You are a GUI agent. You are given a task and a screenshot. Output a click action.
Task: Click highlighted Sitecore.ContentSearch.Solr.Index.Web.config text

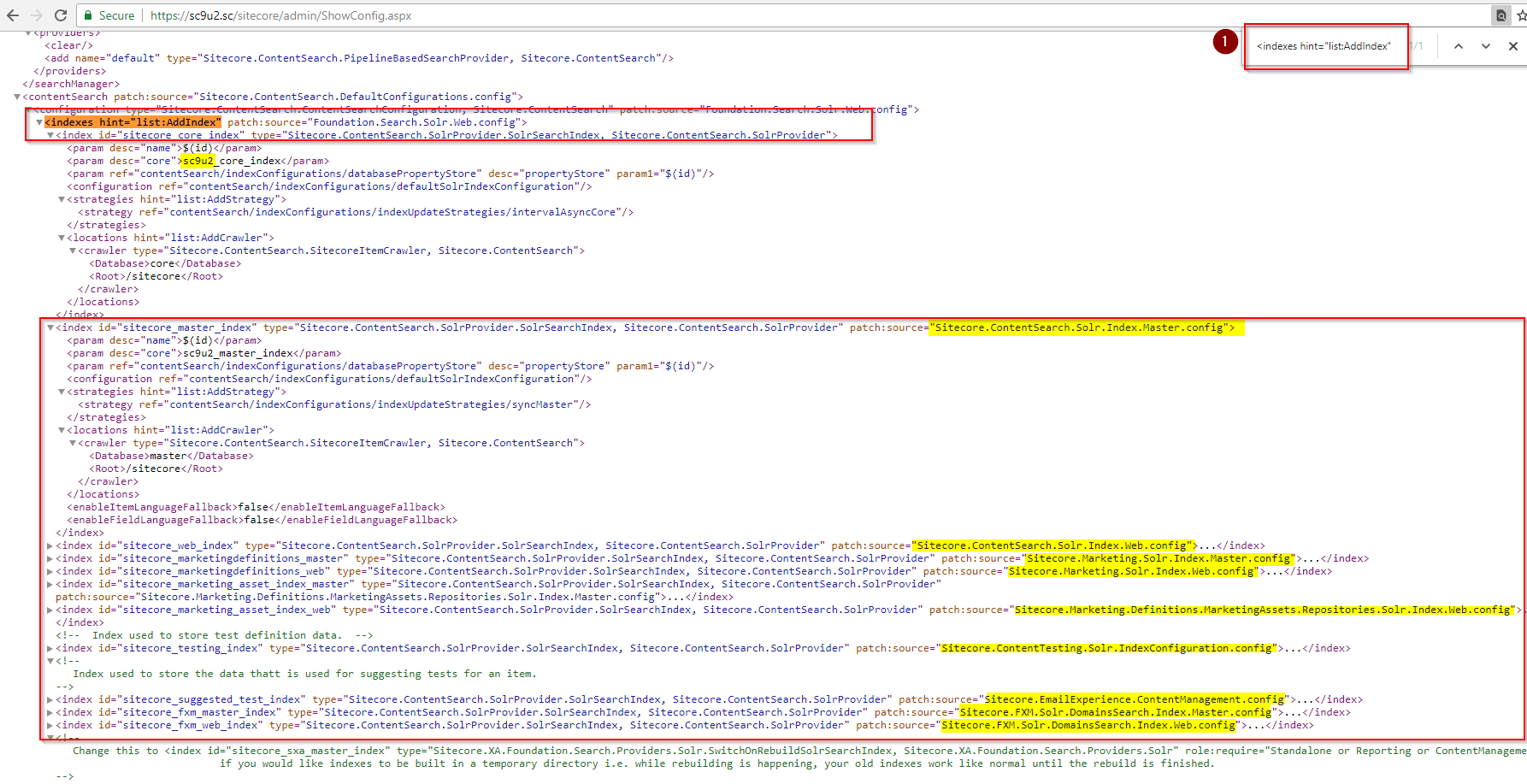tap(1052, 545)
